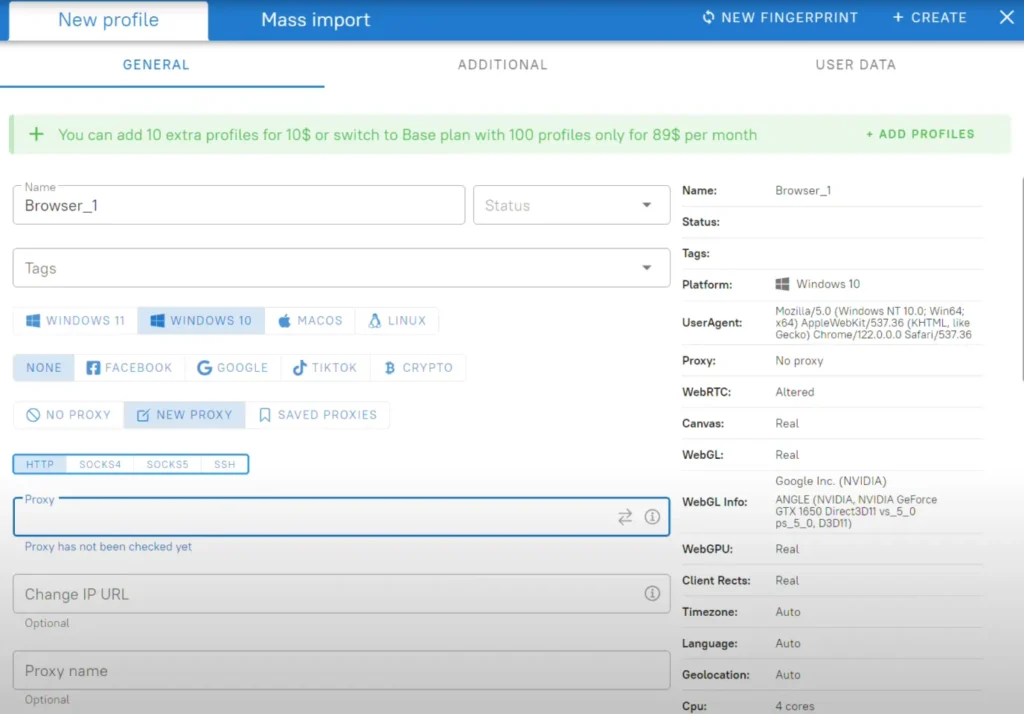This screenshot has width=1024, height=714.
Task: Click the UserAgent value in summary
Action: (x=873, y=323)
